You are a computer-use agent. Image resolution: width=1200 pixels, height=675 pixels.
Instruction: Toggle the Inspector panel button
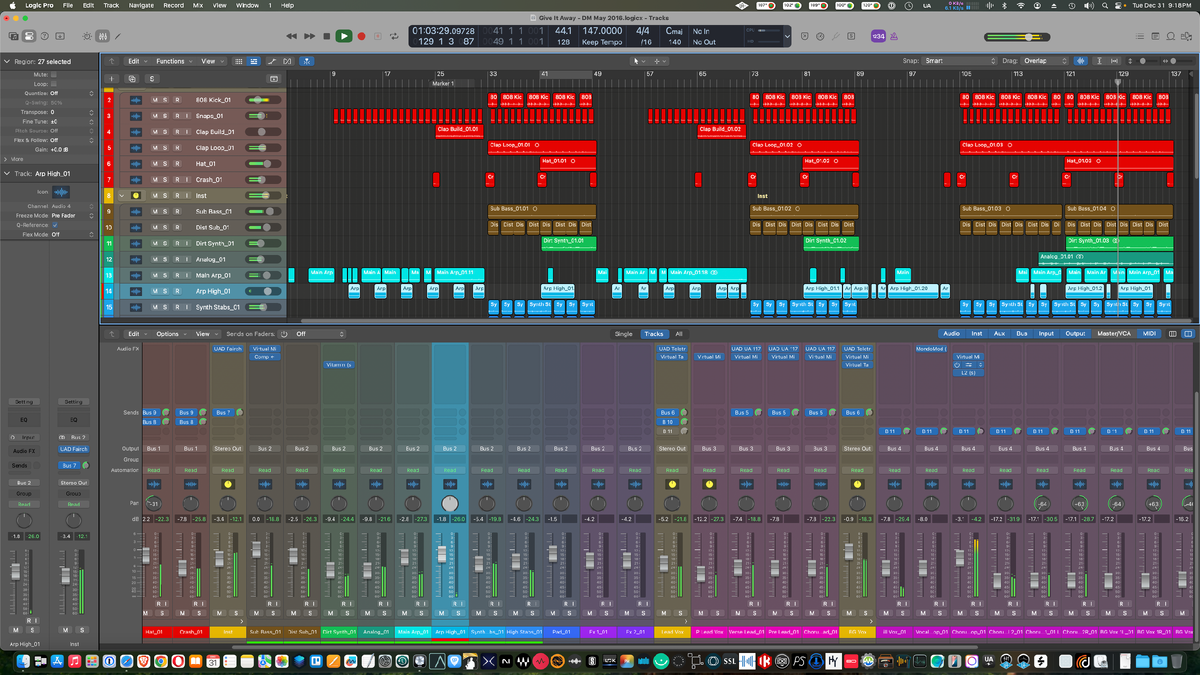coord(29,36)
